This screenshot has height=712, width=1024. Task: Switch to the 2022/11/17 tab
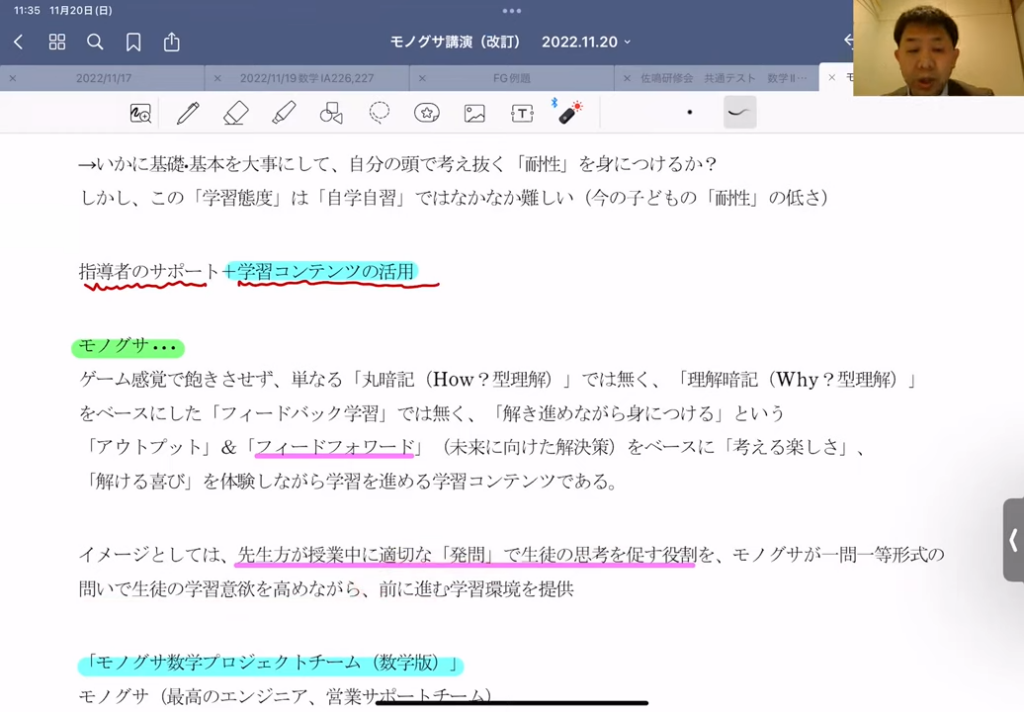103,78
